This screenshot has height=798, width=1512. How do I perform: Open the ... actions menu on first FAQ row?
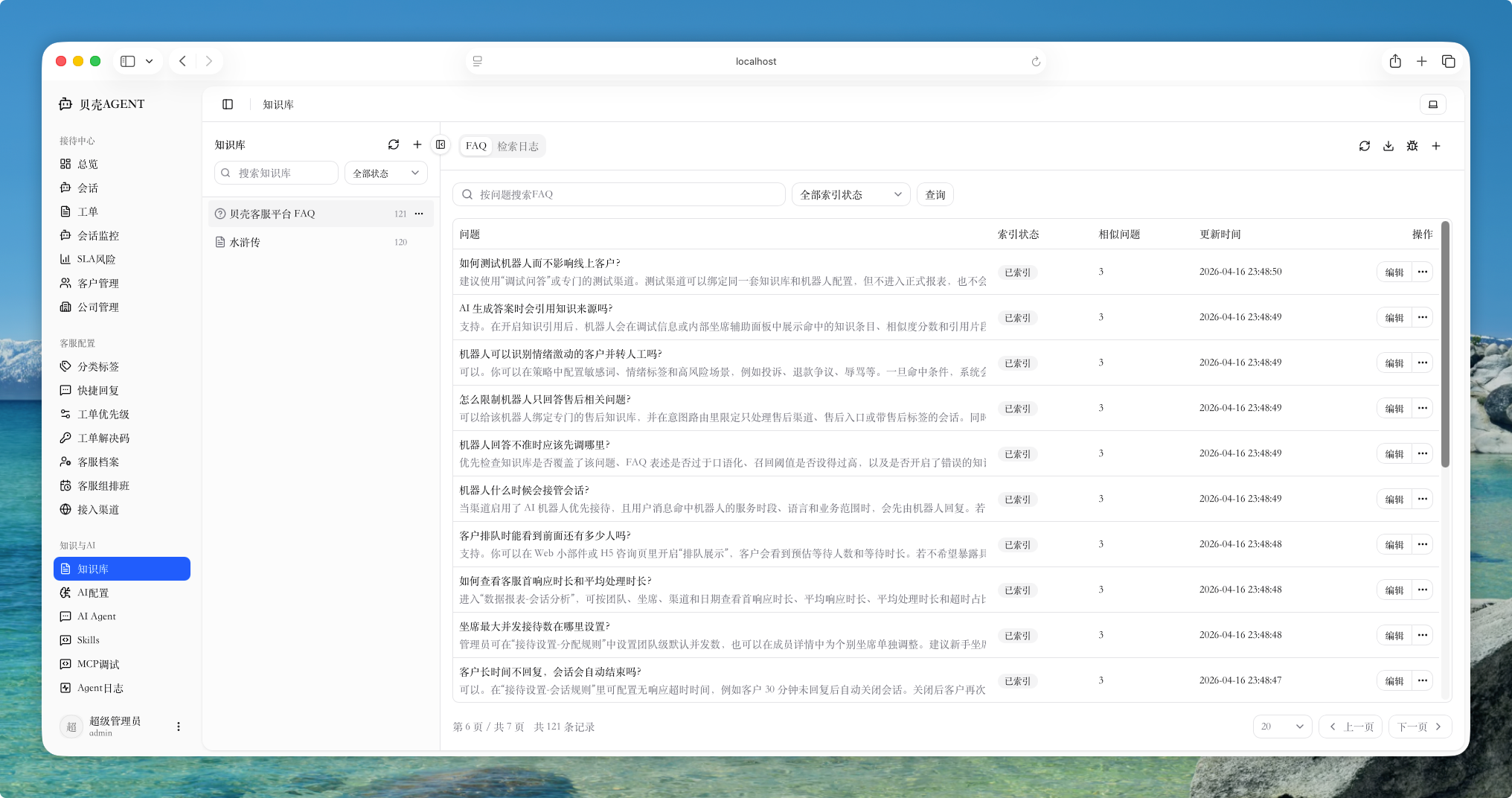tap(1422, 272)
